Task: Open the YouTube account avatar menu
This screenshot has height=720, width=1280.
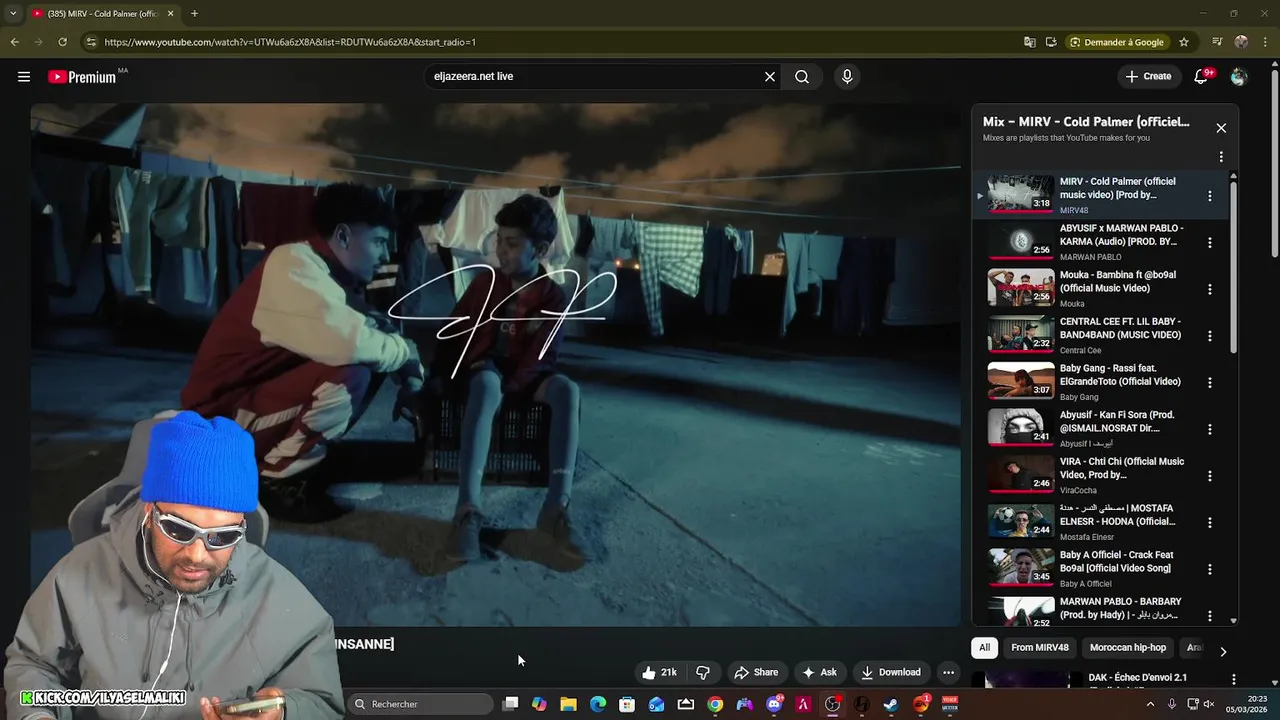Action: tap(1239, 77)
